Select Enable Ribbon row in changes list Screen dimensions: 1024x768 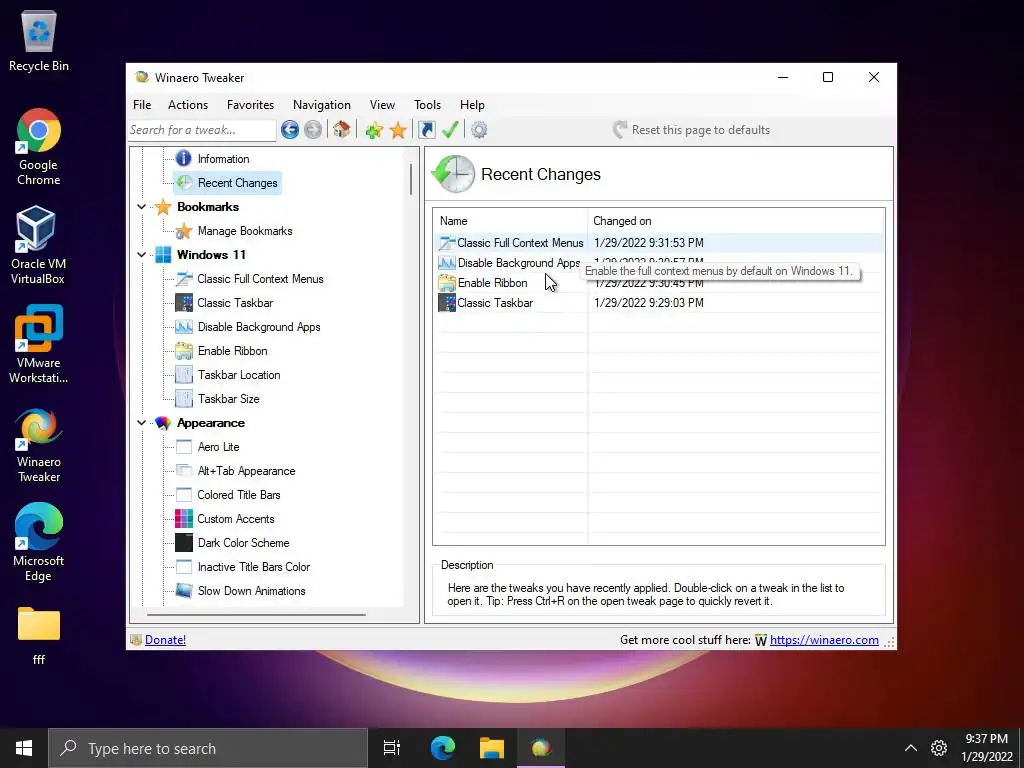[660, 283]
